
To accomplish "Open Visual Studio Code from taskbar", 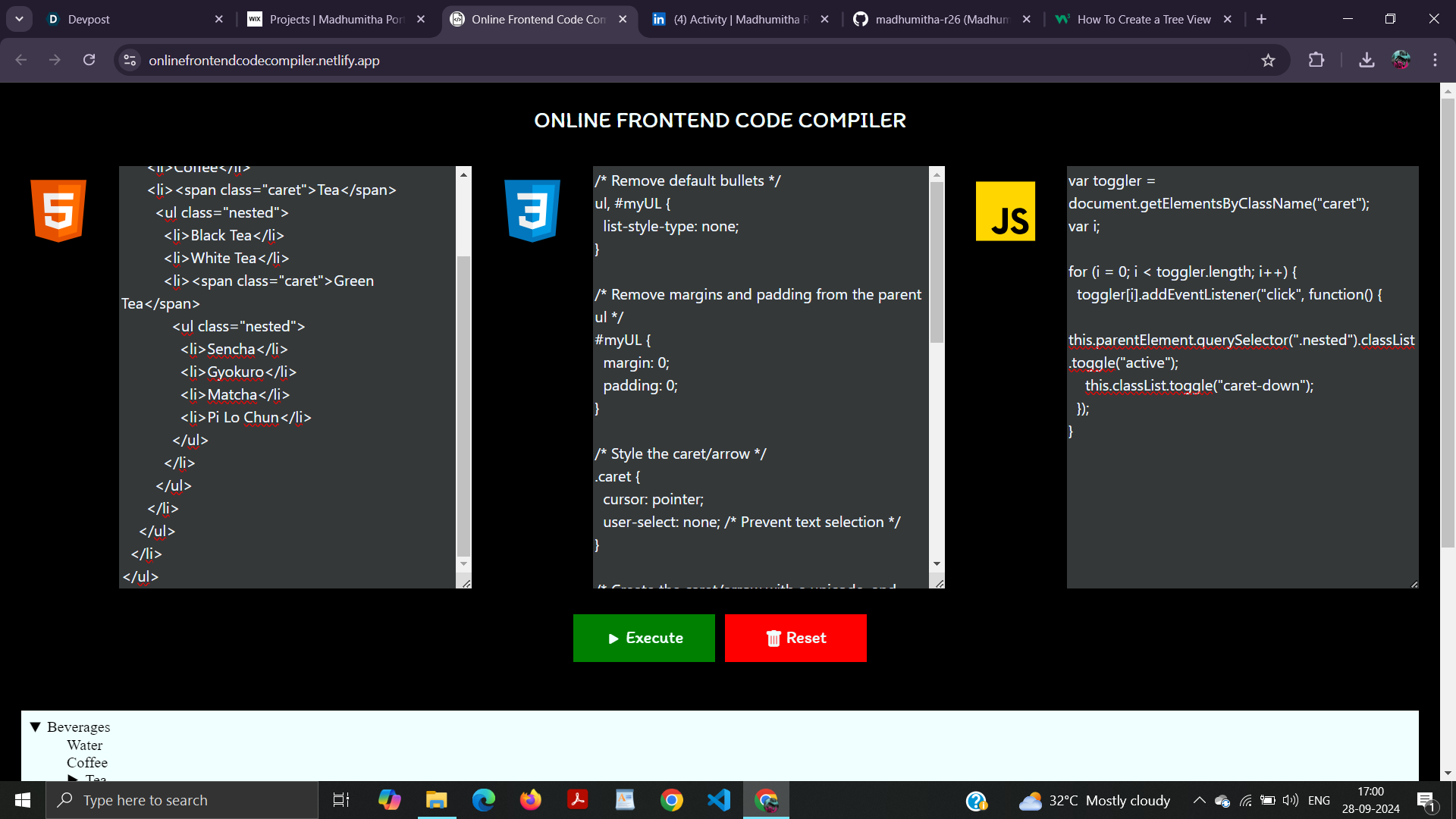I will [718, 800].
